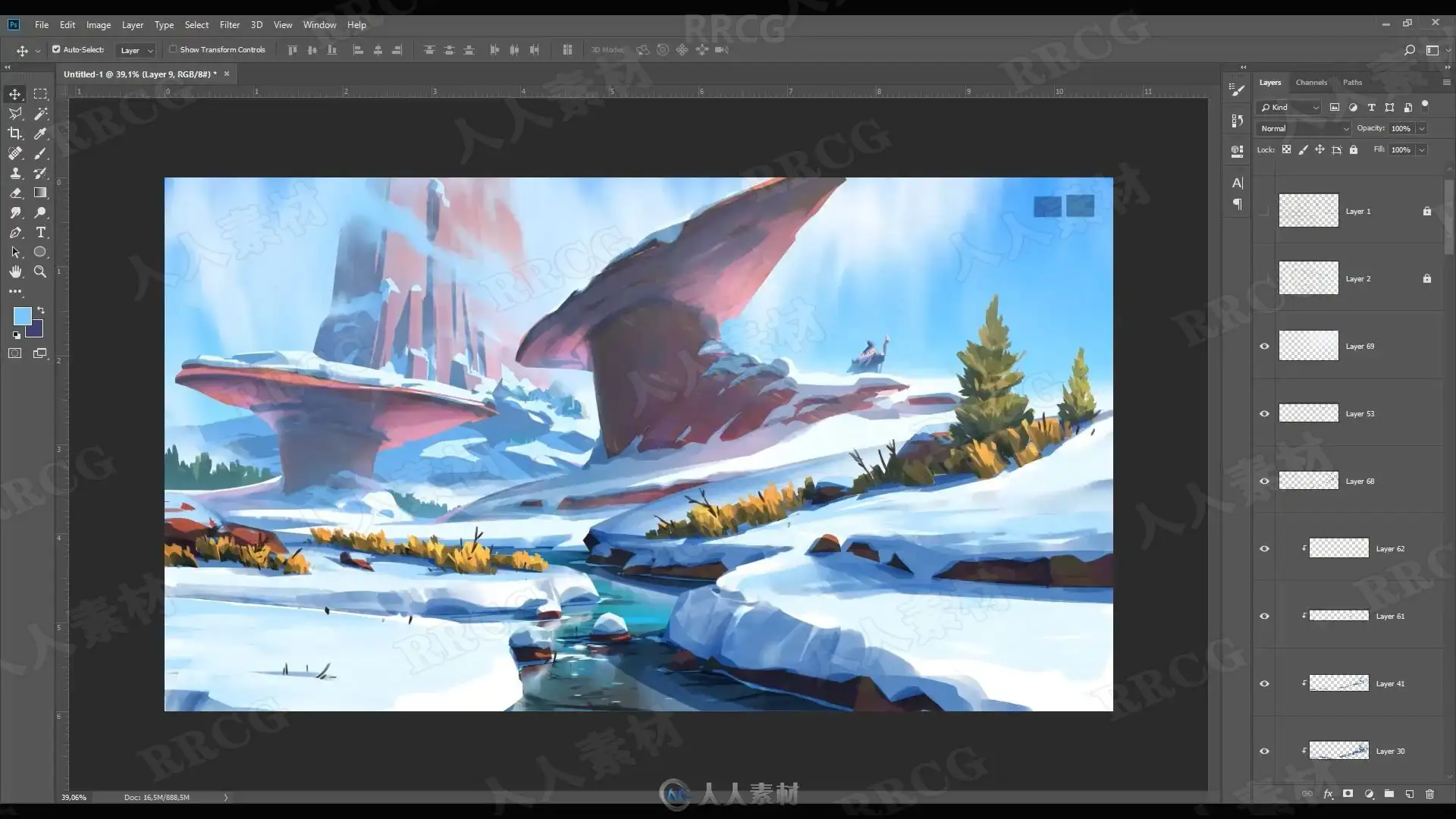This screenshot has height=819, width=1456.
Task: Select the Crop tool
Action: point(15,133)
